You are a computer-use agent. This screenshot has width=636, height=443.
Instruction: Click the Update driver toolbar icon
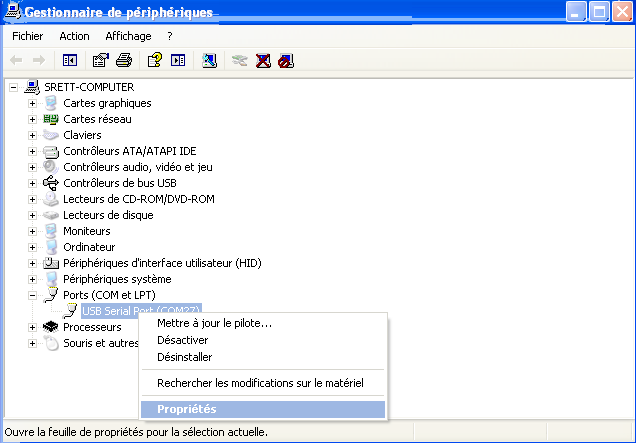(x=240, y=61)
